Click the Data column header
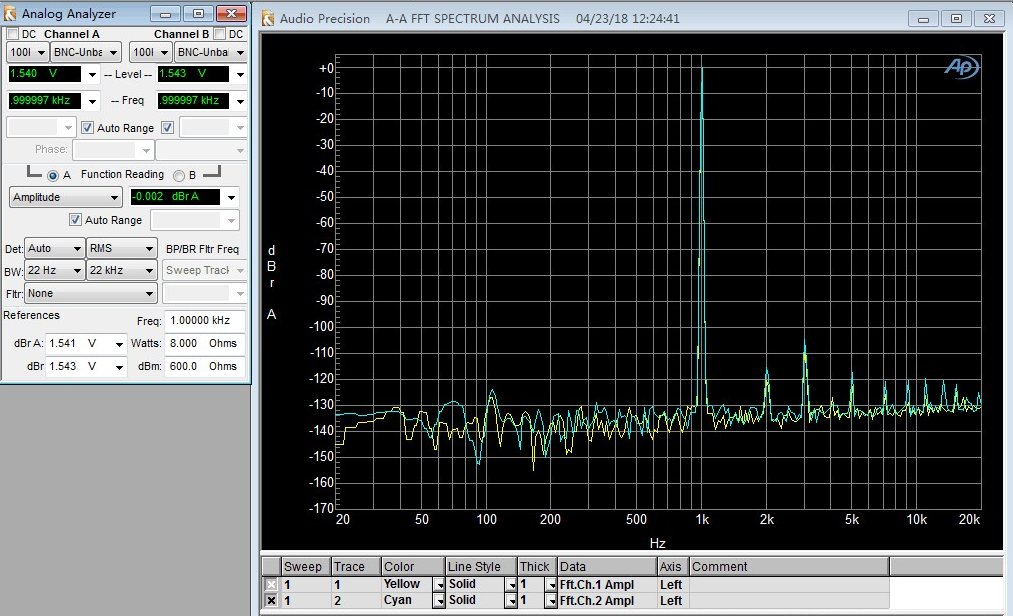Image resolution: width=1013 pixels, height=616 pixels. point(607,566)
